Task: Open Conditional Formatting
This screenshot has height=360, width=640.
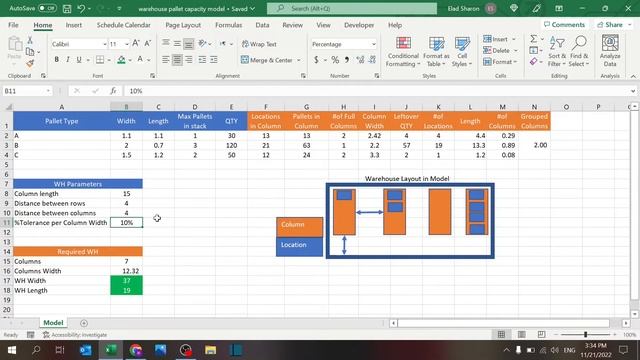Action: [403, 51]
